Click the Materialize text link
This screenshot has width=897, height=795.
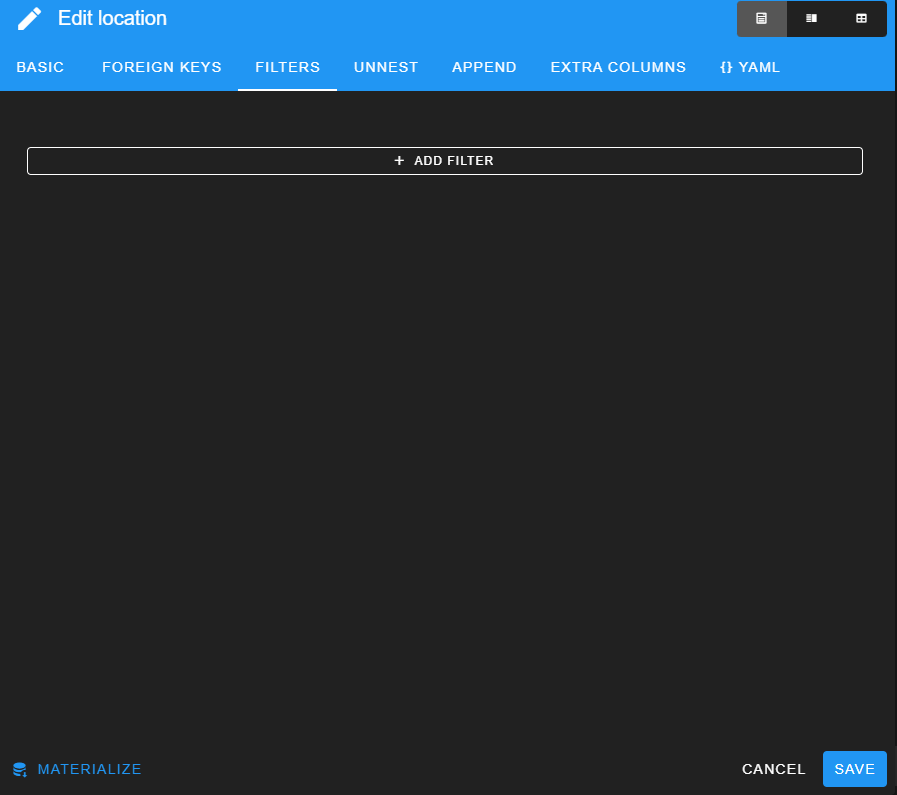click(x=89, y=769)
